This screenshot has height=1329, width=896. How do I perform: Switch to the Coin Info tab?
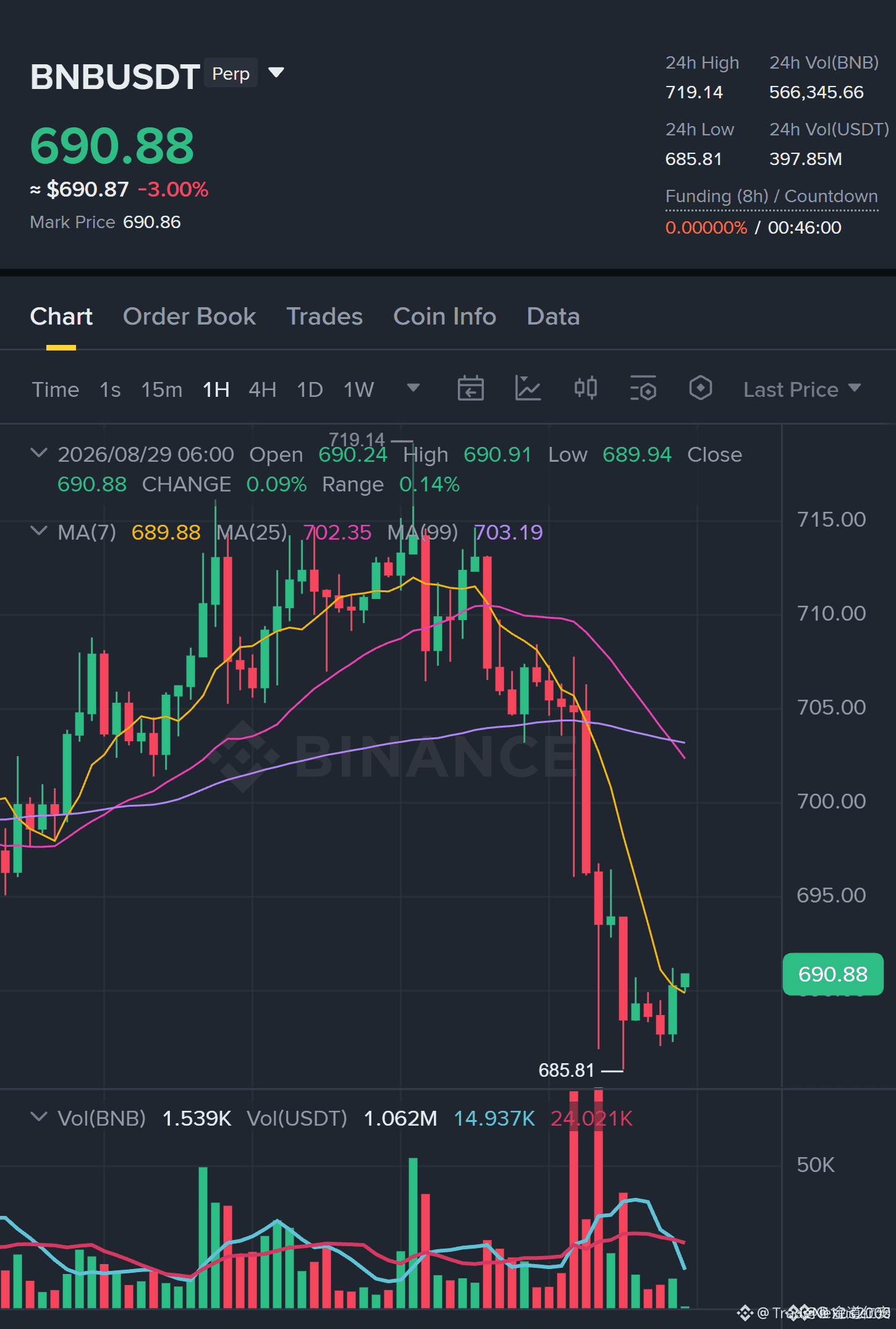click(444, 316)
